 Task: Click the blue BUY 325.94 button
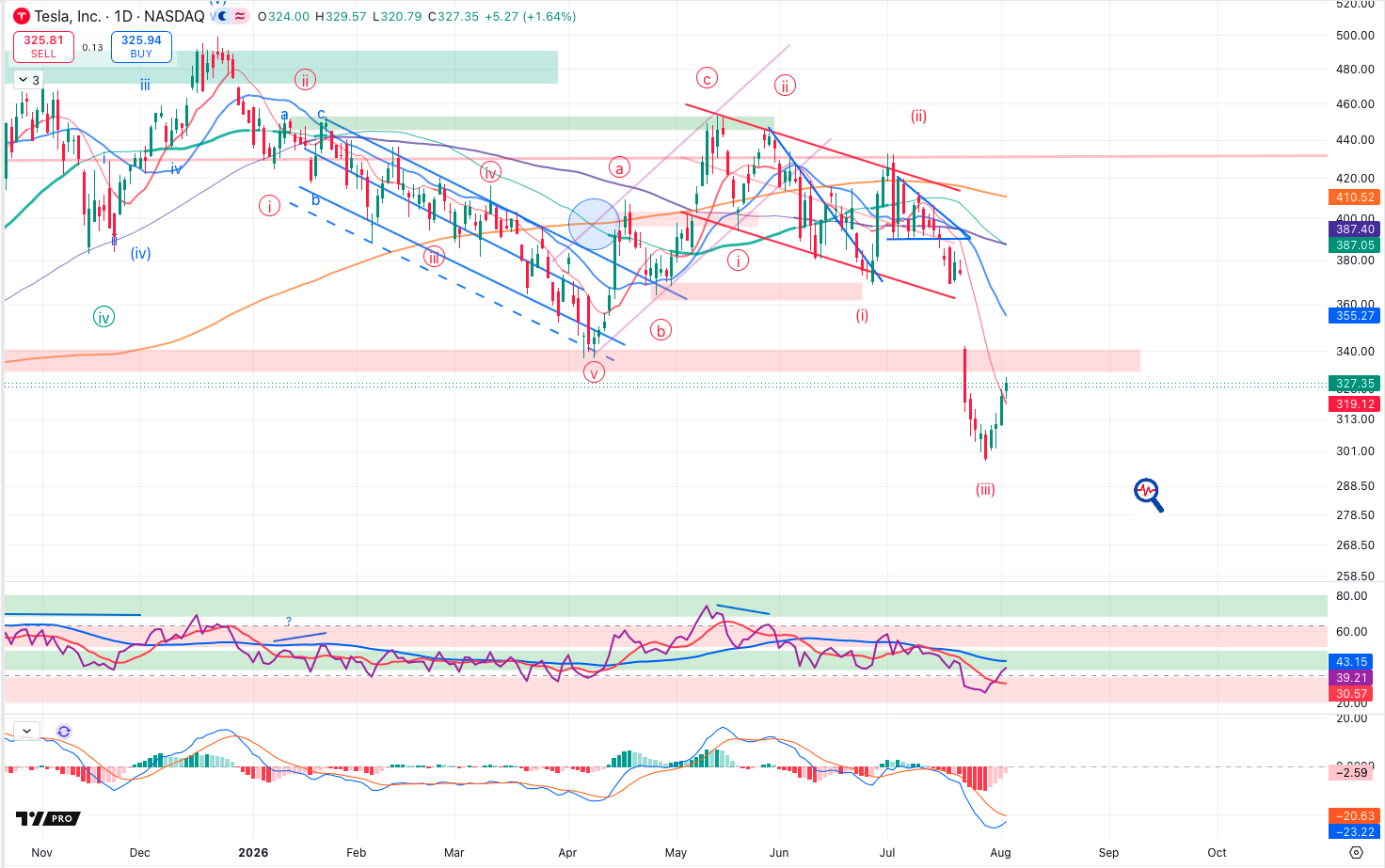coord(141,46)
